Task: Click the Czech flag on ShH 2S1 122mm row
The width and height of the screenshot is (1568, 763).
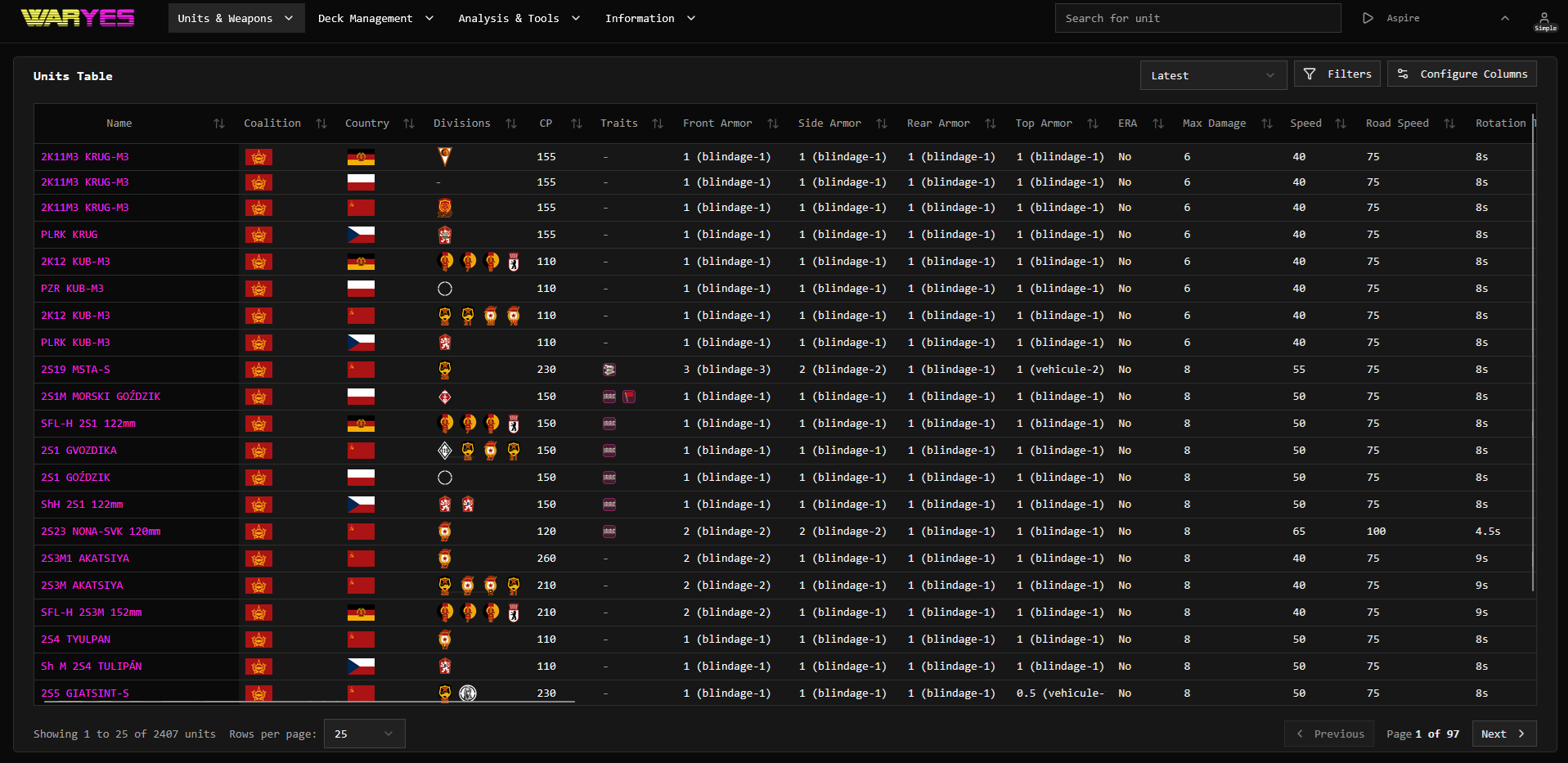Action: pos(361,505)
